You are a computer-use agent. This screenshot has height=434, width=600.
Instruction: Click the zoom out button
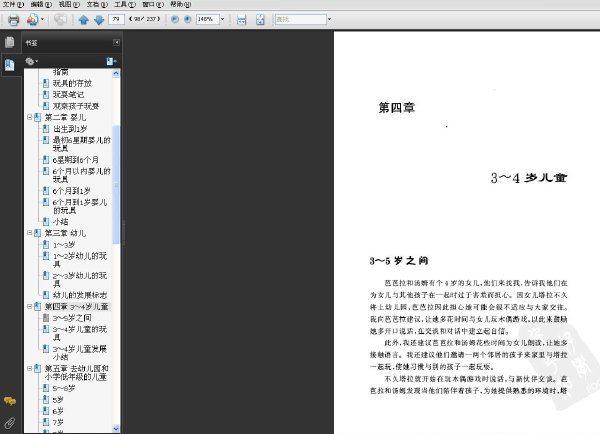(175, 19)
